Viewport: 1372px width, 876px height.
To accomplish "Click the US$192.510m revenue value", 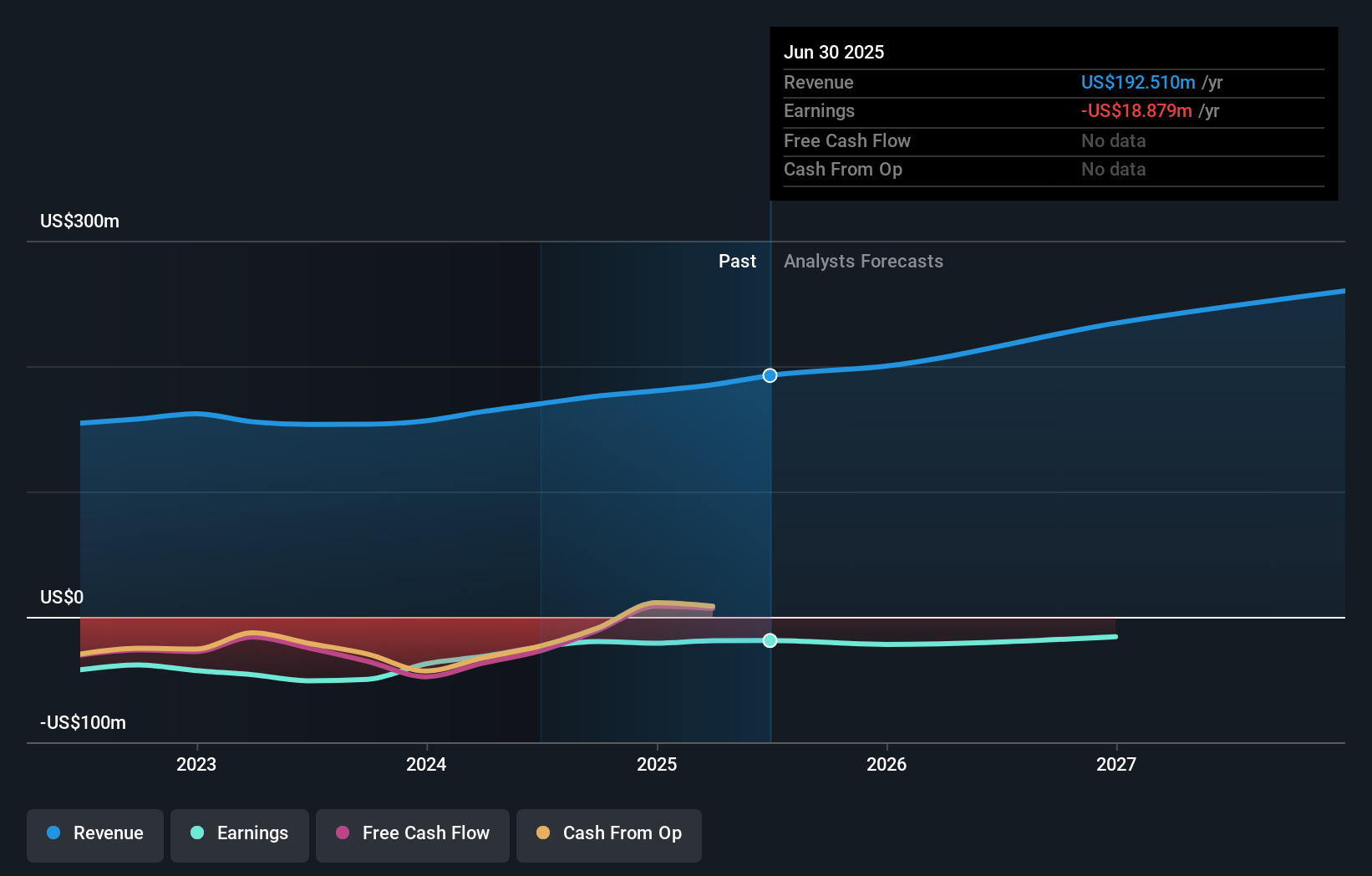I will (1137, 83).
